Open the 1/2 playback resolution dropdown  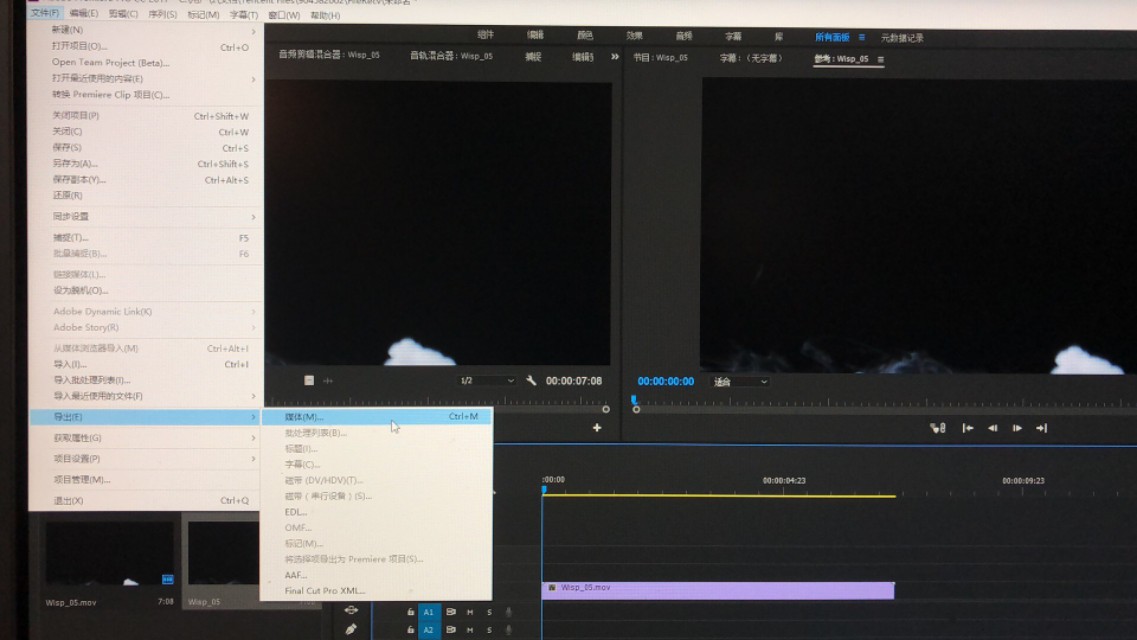487,381
